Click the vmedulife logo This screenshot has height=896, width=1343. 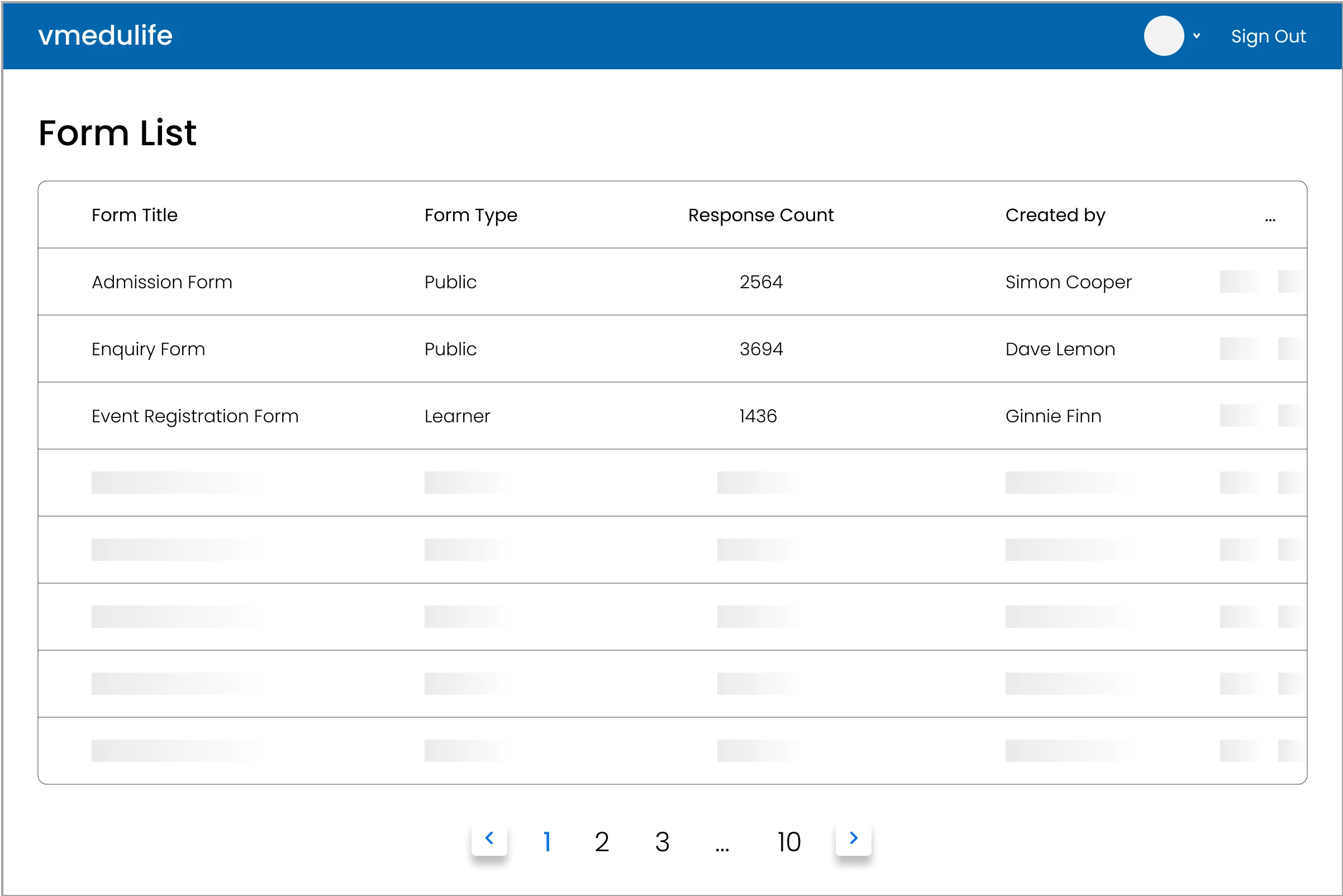coord(105,35)
